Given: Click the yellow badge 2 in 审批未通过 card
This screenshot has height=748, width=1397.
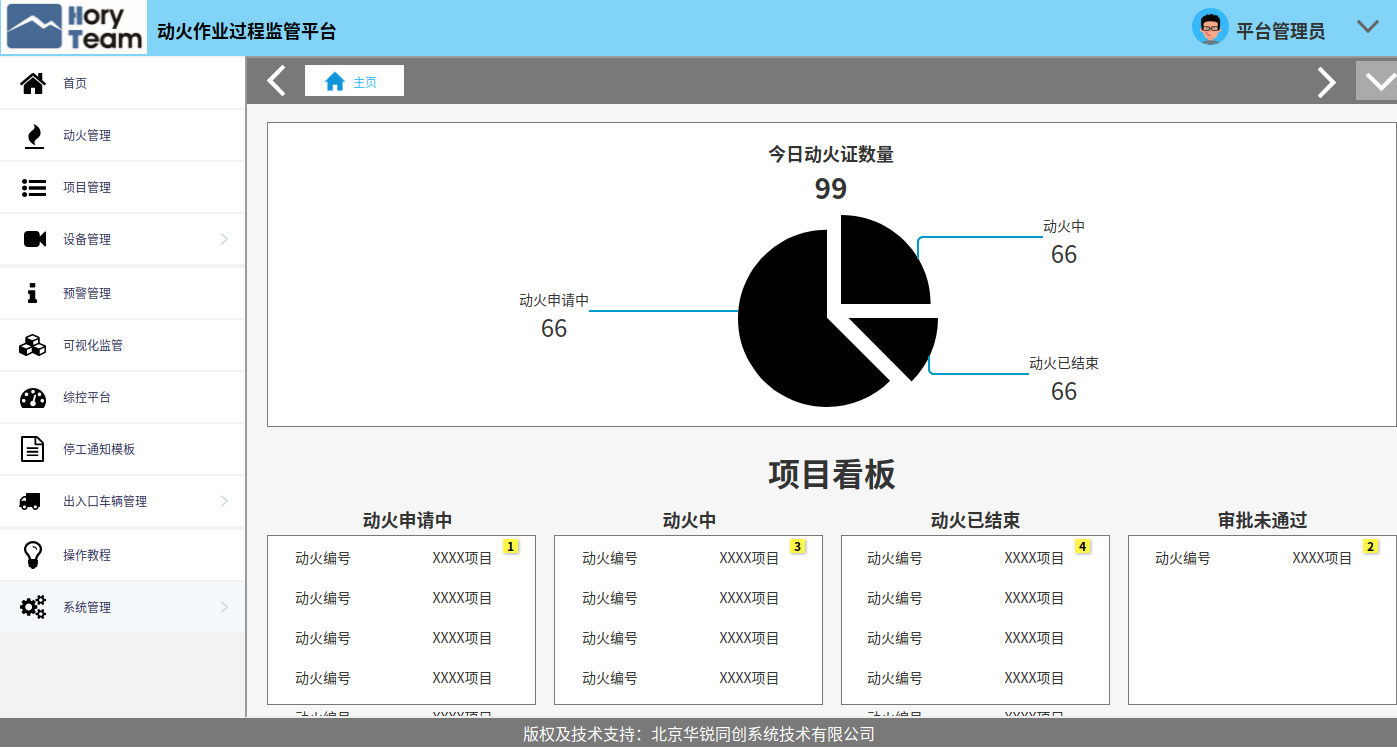Looking at the screenshot, I should coord(1371,547).
